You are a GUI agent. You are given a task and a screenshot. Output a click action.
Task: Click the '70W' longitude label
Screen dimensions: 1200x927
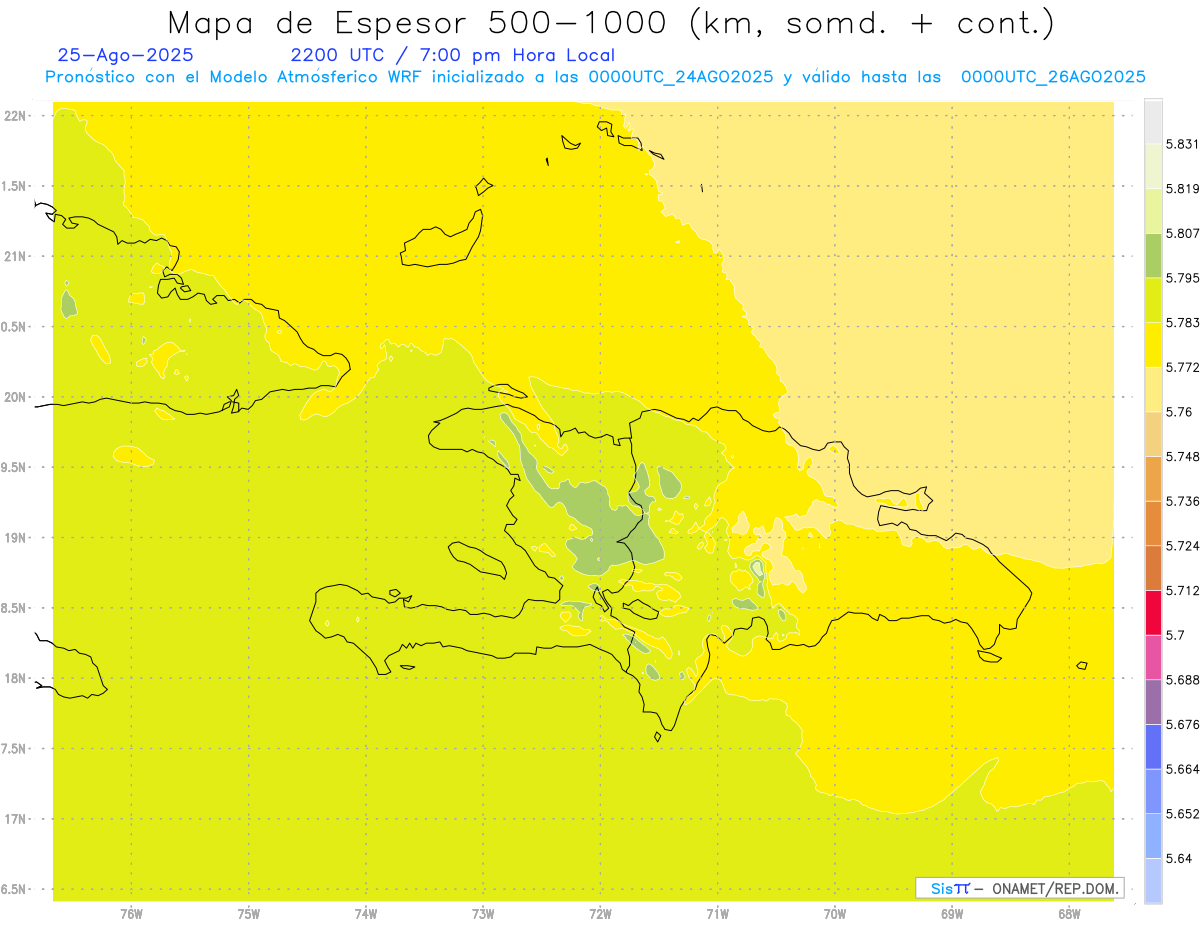(835, 913)
